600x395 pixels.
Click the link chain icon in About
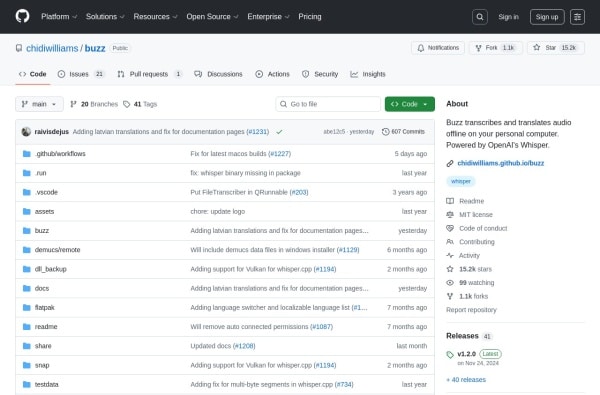[x=450, y=163]
